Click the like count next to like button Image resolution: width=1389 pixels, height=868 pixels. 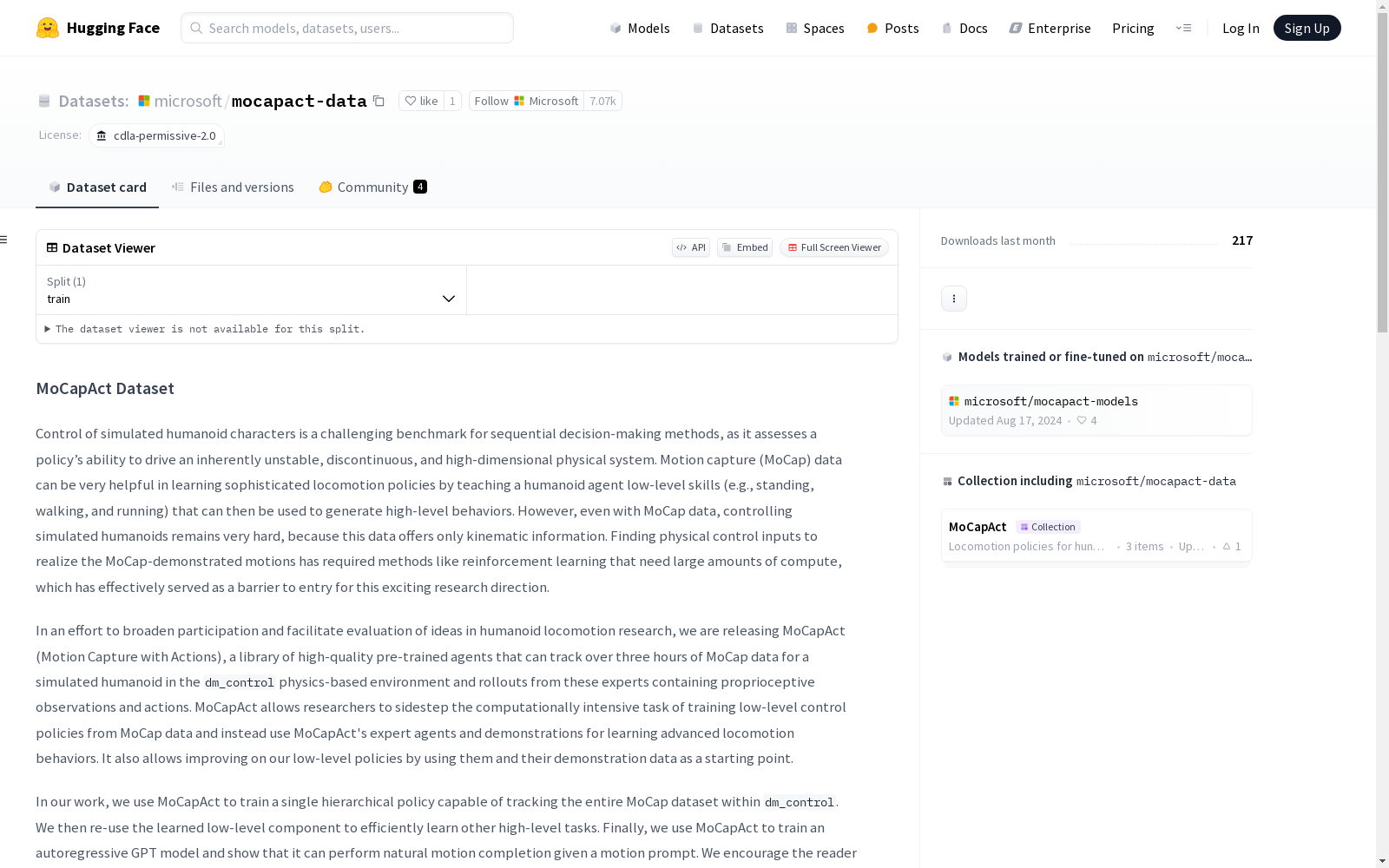coord(452,101)
